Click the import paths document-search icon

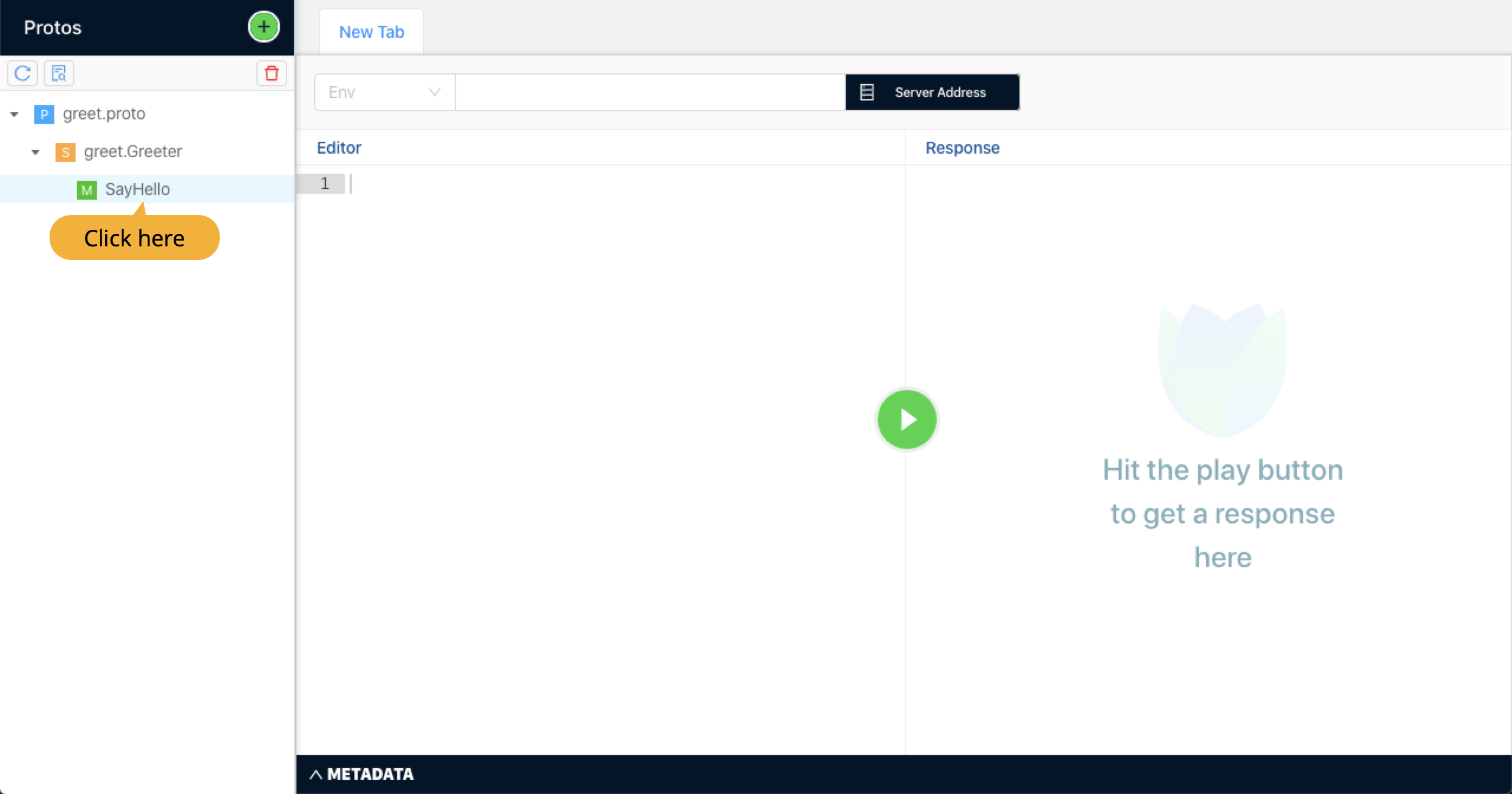click(x=59, y=73)
